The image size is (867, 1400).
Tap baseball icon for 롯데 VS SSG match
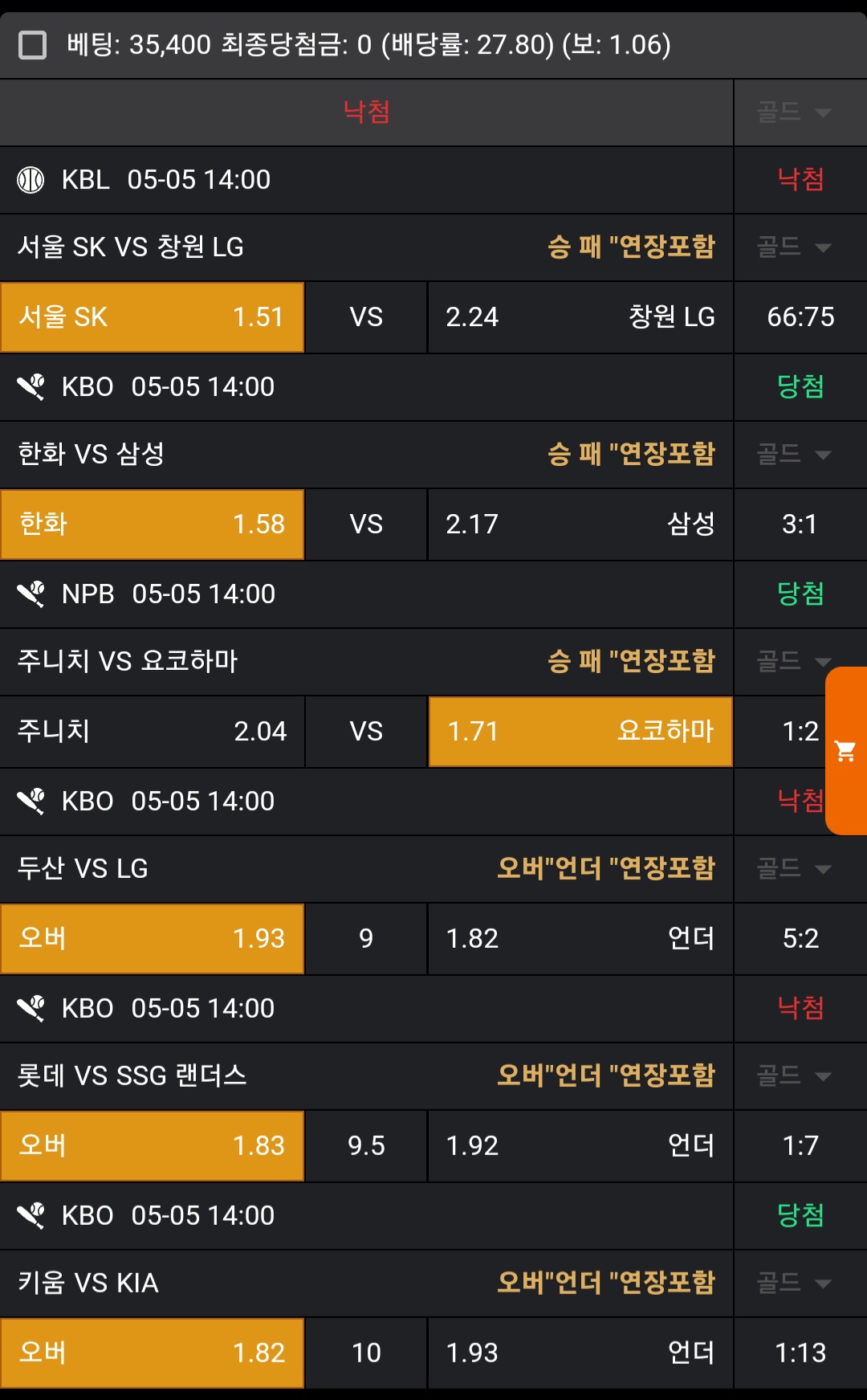(31, 1009)
